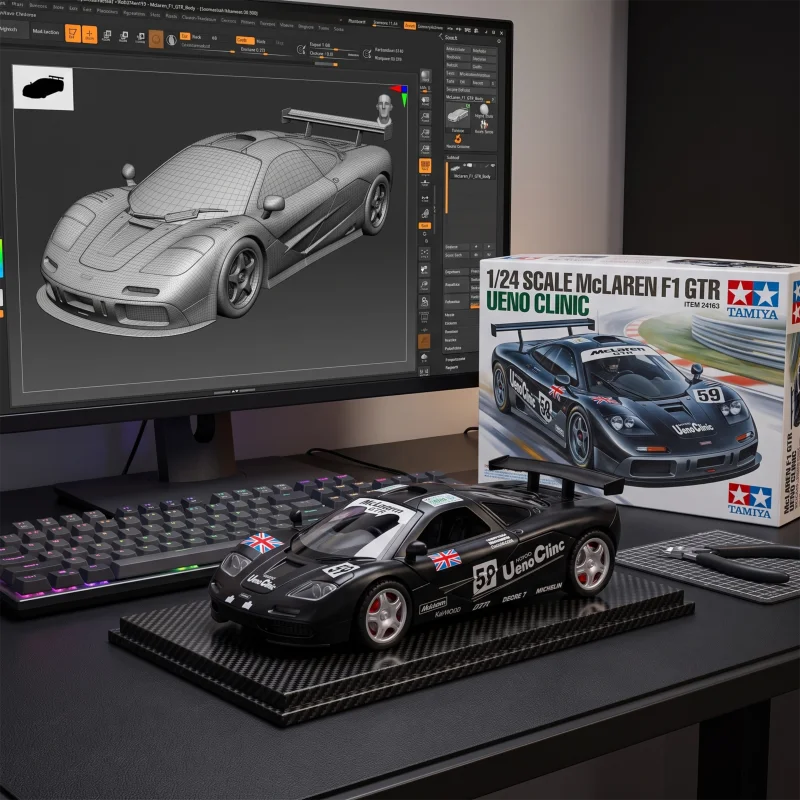The image size is (800, 800).
Task: Click the round target icon left of Farbzedaan
Action: [367, 54]
